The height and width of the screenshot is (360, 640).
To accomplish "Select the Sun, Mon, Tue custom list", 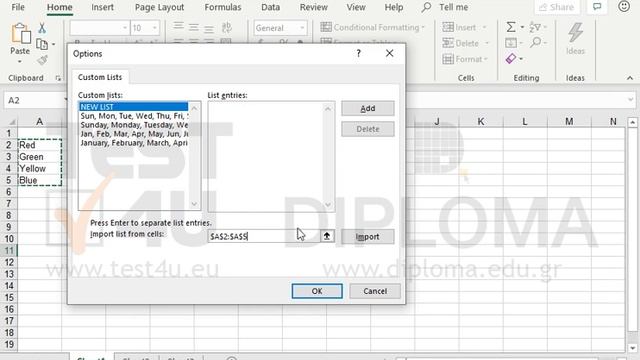I will click(x=134, y=116).
